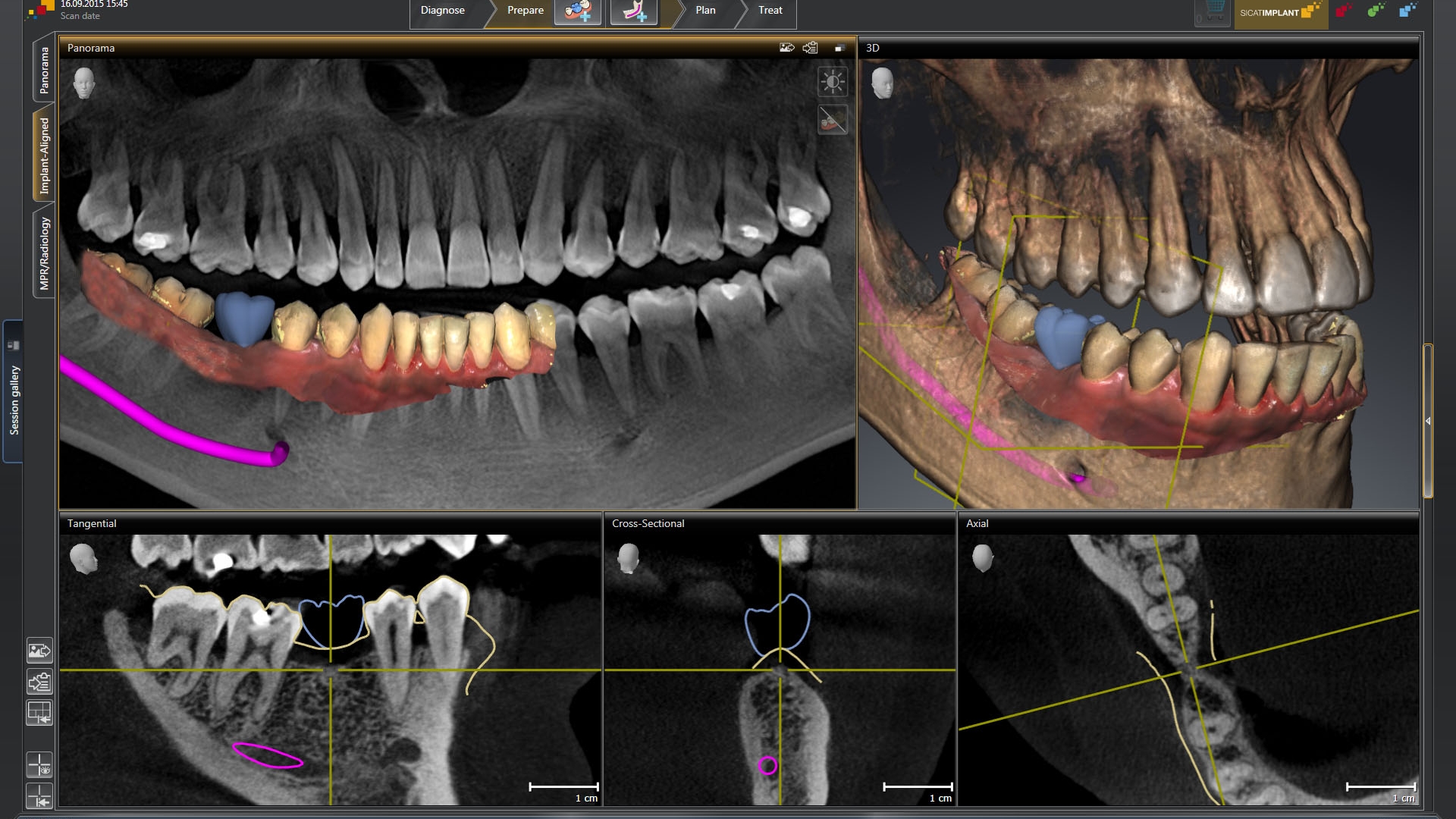
Task: Toggle crosshair visibility with the eye icon
Action: pos(39,764)
